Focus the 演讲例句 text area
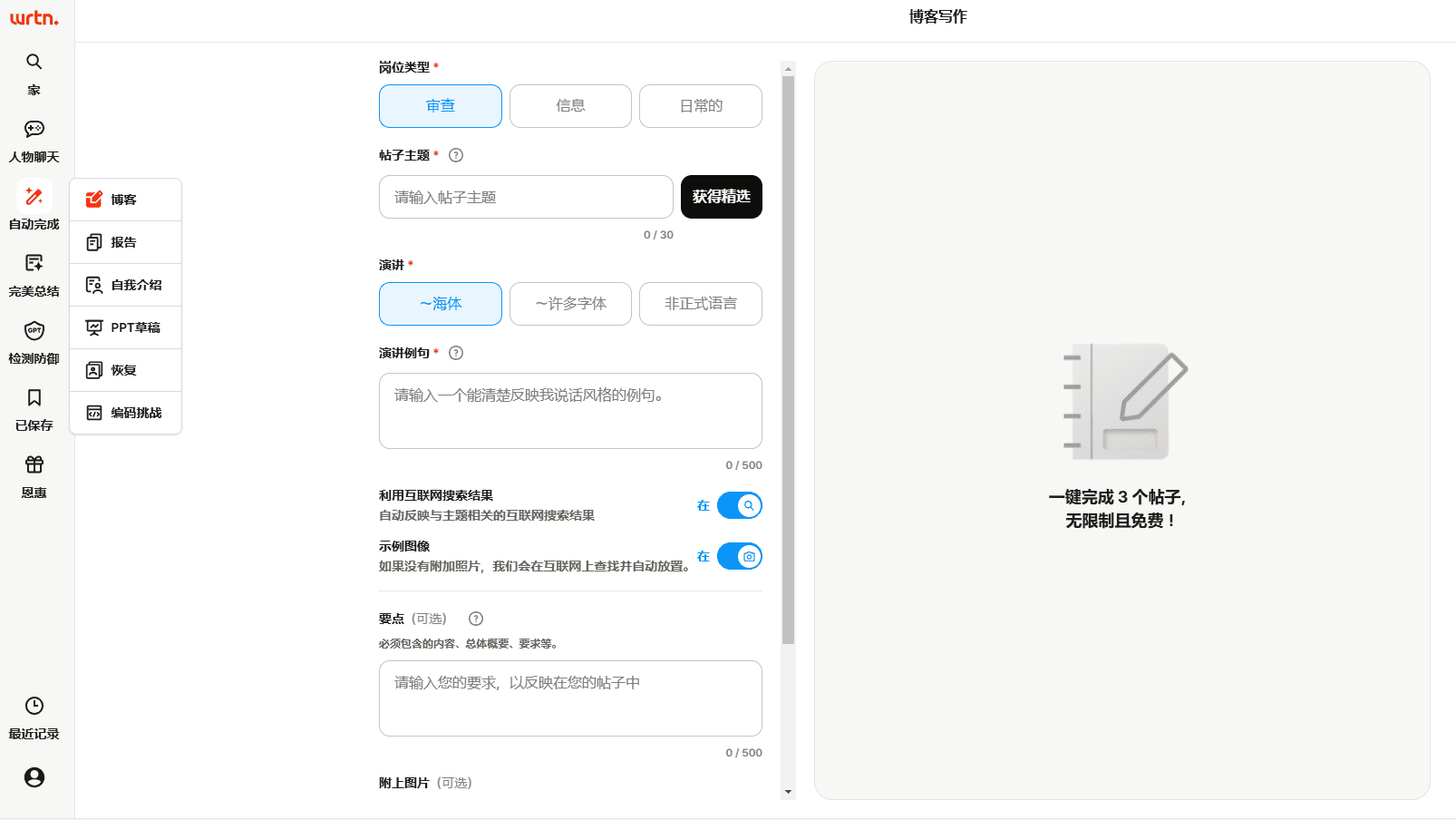The width and height of the screenshot is (1456, 820). [570, 411]
